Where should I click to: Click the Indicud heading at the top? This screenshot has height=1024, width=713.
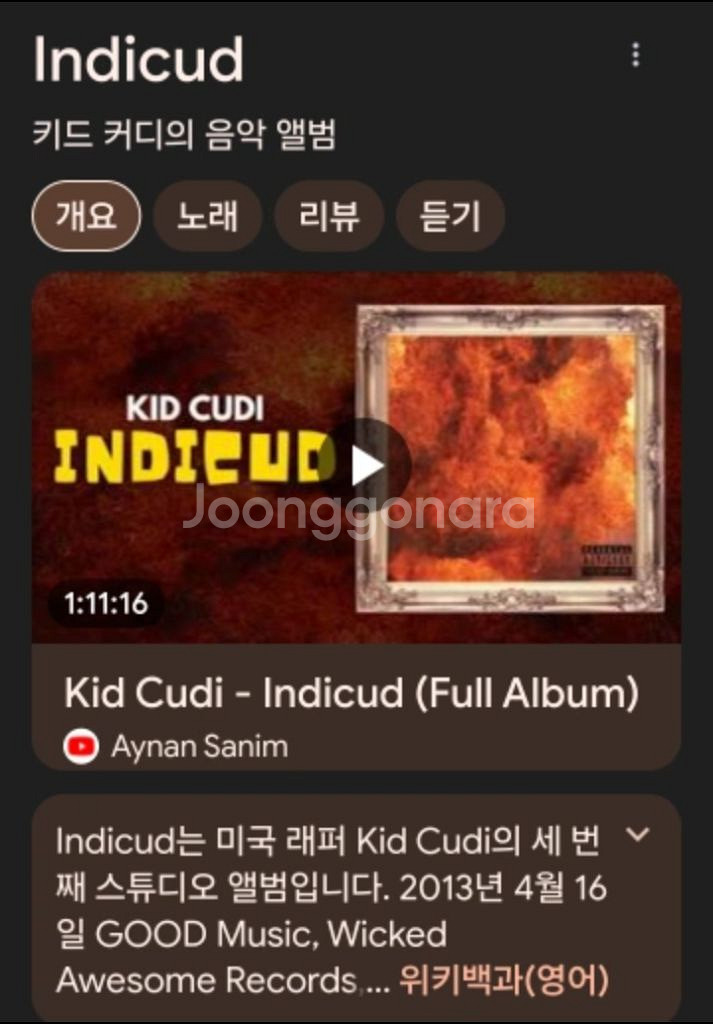[138, 59]
